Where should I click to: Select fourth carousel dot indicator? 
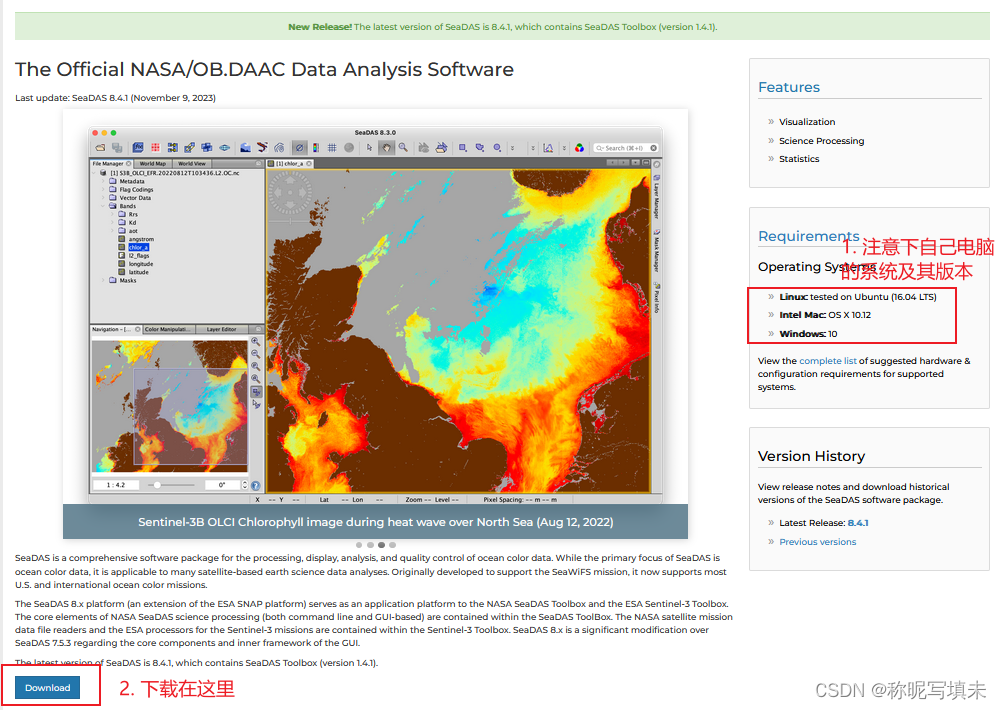pos(393,545)
